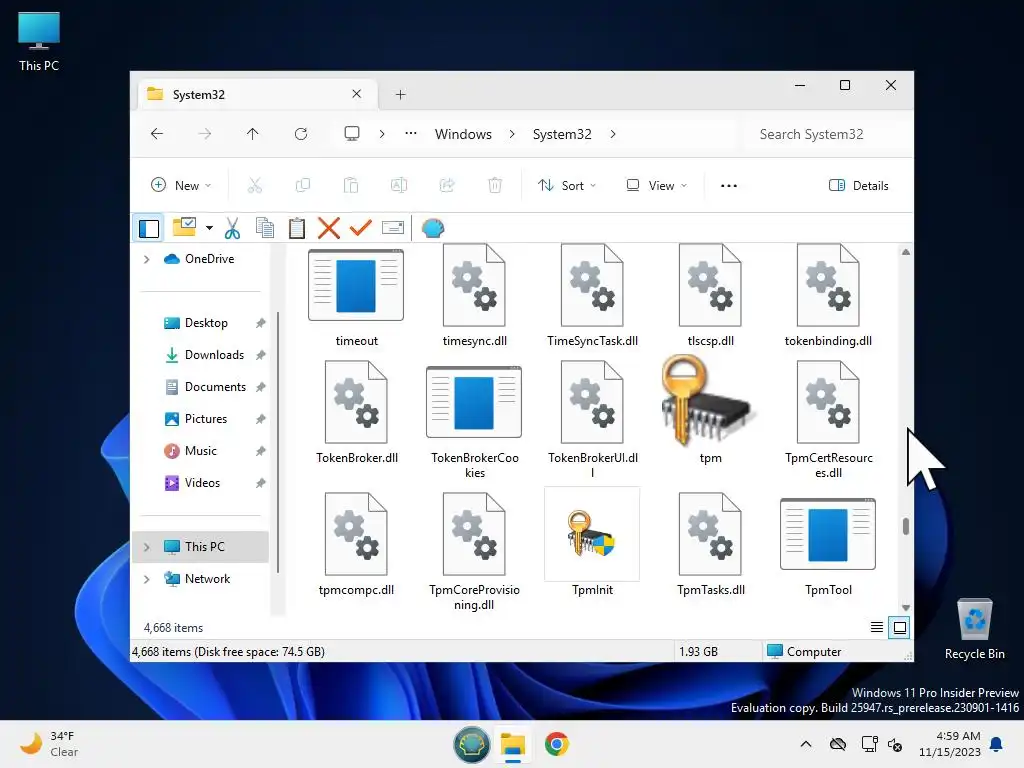Select the timeout file
This screenshot has height=768, width=1024.
[356, 298]
